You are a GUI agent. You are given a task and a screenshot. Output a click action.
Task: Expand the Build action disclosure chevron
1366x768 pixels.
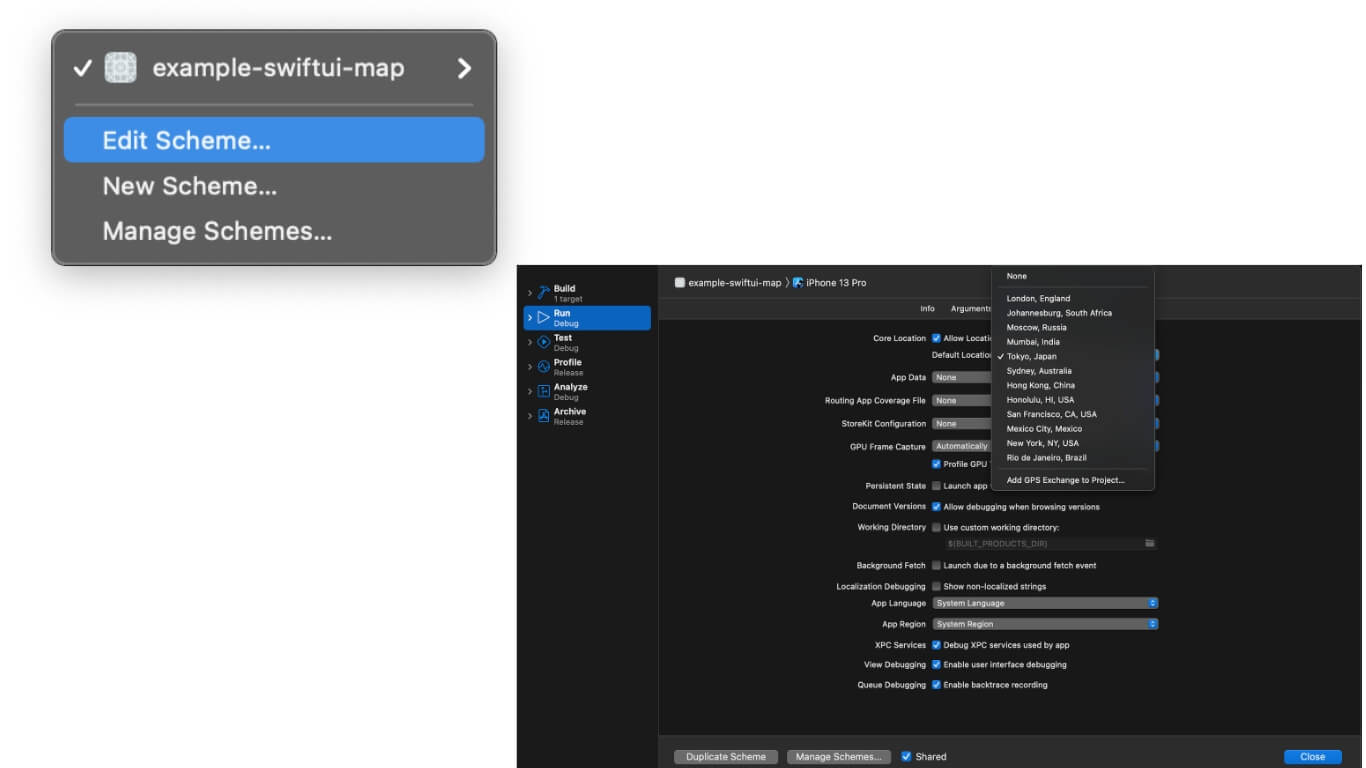tap(530, 293)
